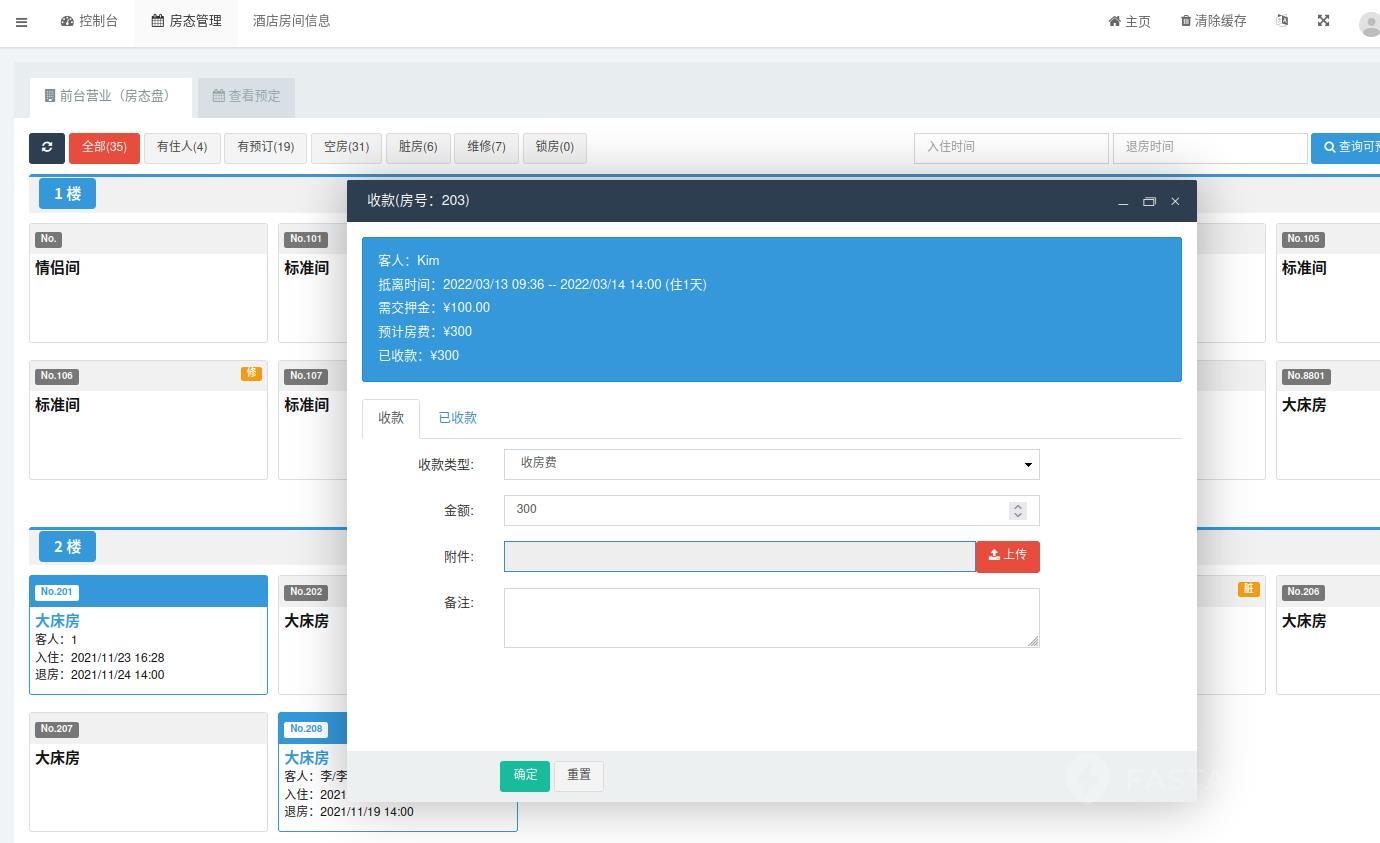Open room No.207 大床房 card
Screen dimensions: 1380x843
(148, 772)
